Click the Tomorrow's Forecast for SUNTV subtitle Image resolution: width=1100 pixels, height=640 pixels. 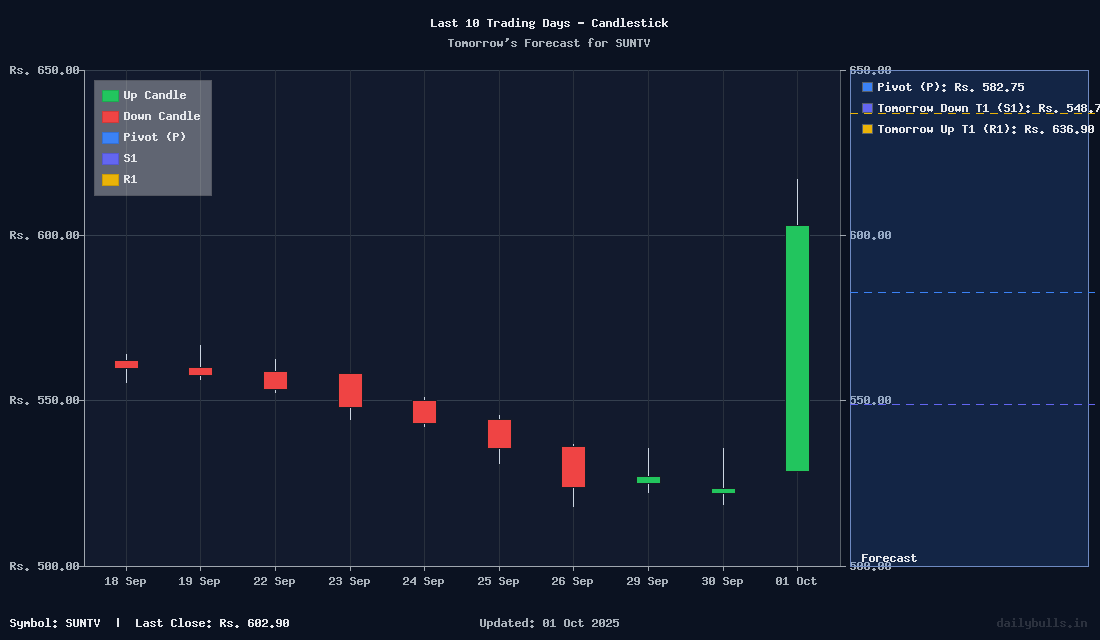549,43
